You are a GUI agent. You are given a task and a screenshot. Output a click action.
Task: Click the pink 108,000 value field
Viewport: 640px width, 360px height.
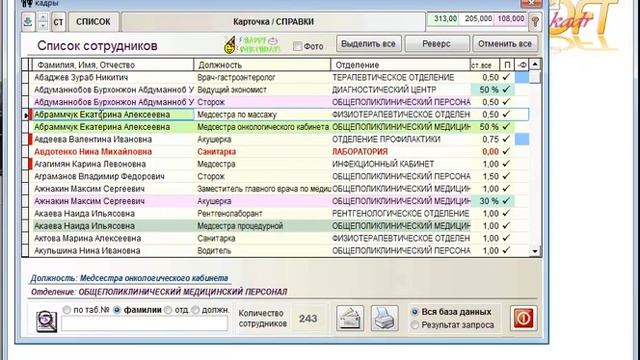510,19
